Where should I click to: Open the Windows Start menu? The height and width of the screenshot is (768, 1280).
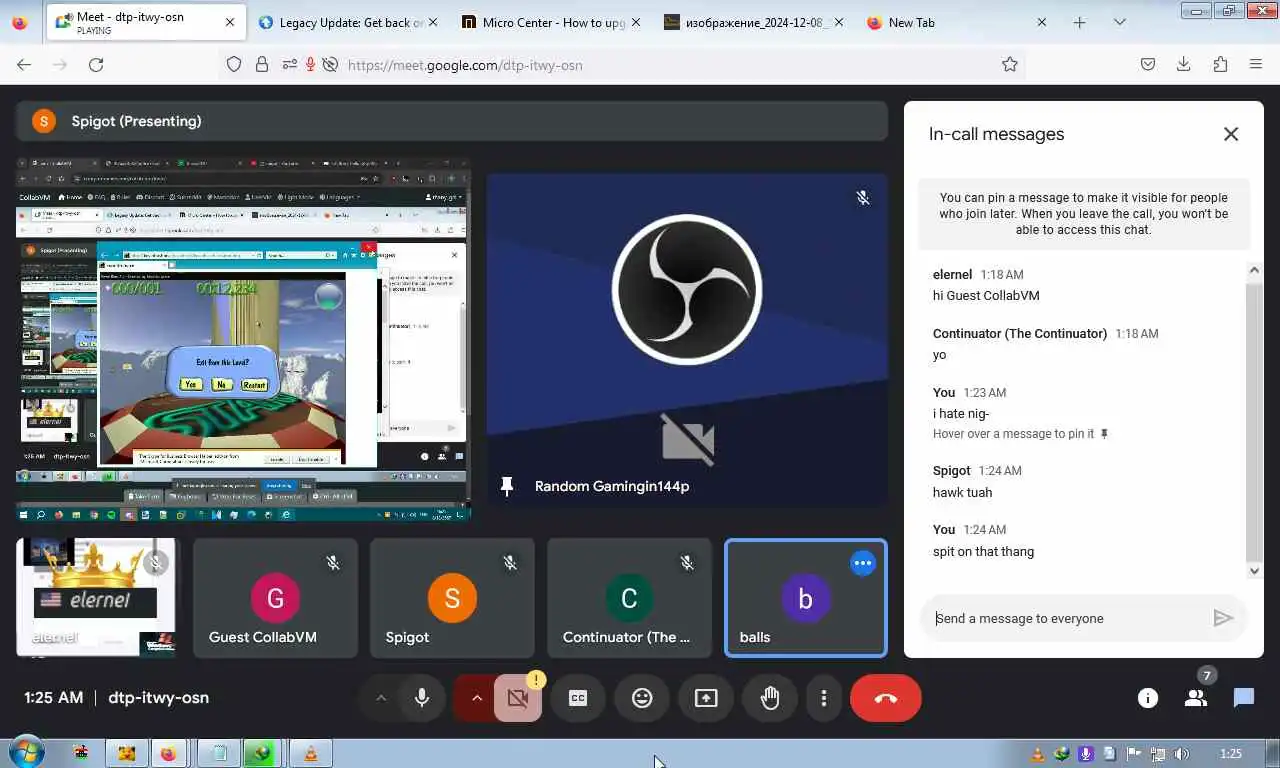coord(25,753)
